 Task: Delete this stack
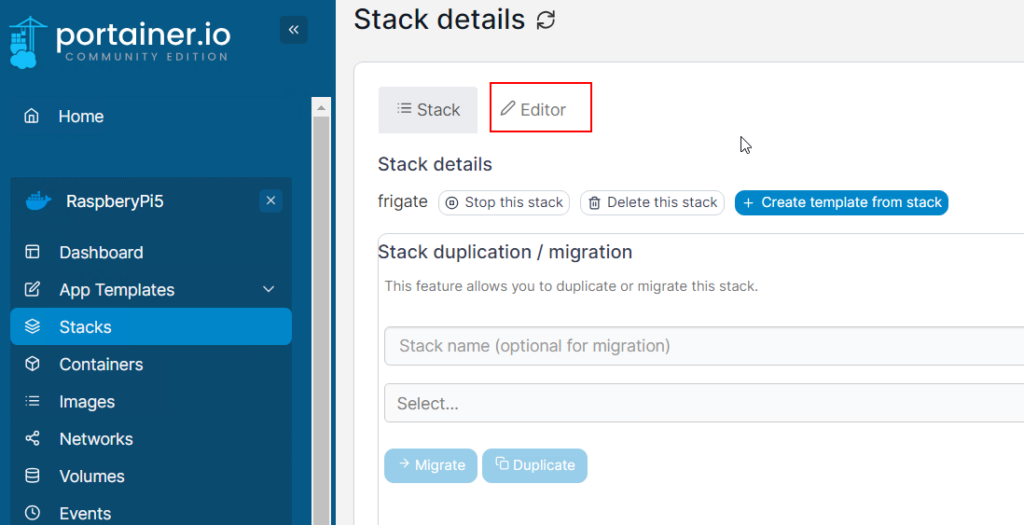click(x=652, y=203)
